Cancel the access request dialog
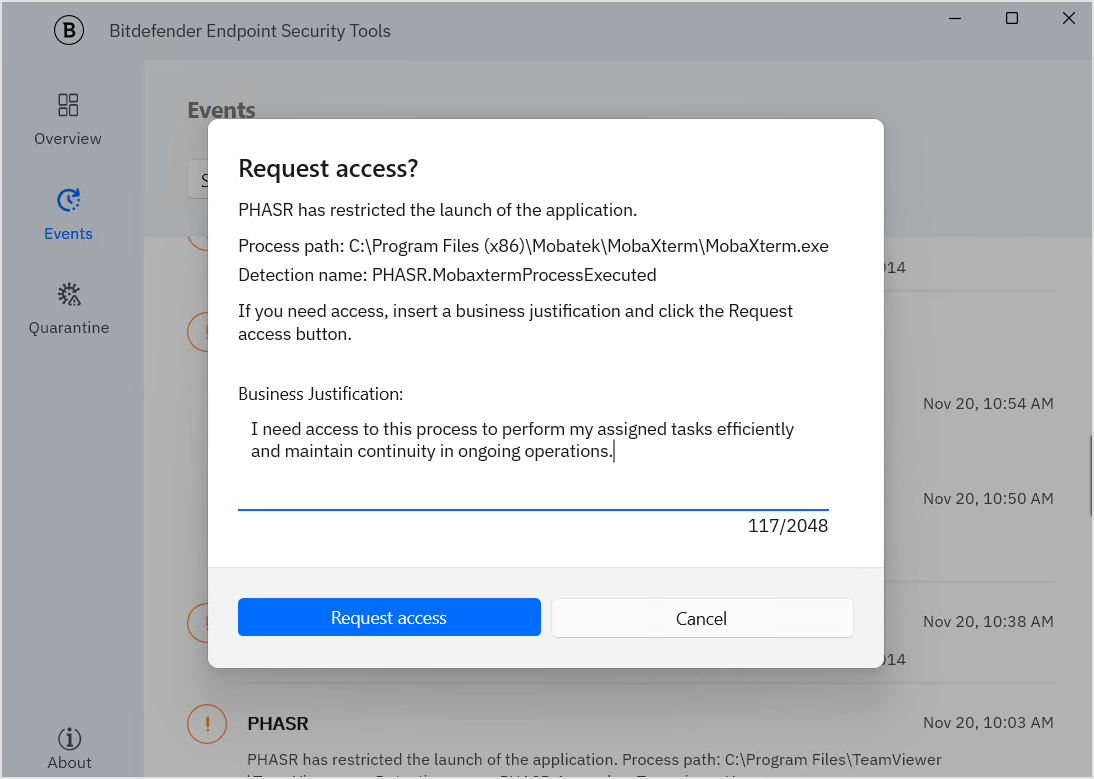Viewport: 1094px width, 779px height. pyautogui.click(x=702, y=617)
